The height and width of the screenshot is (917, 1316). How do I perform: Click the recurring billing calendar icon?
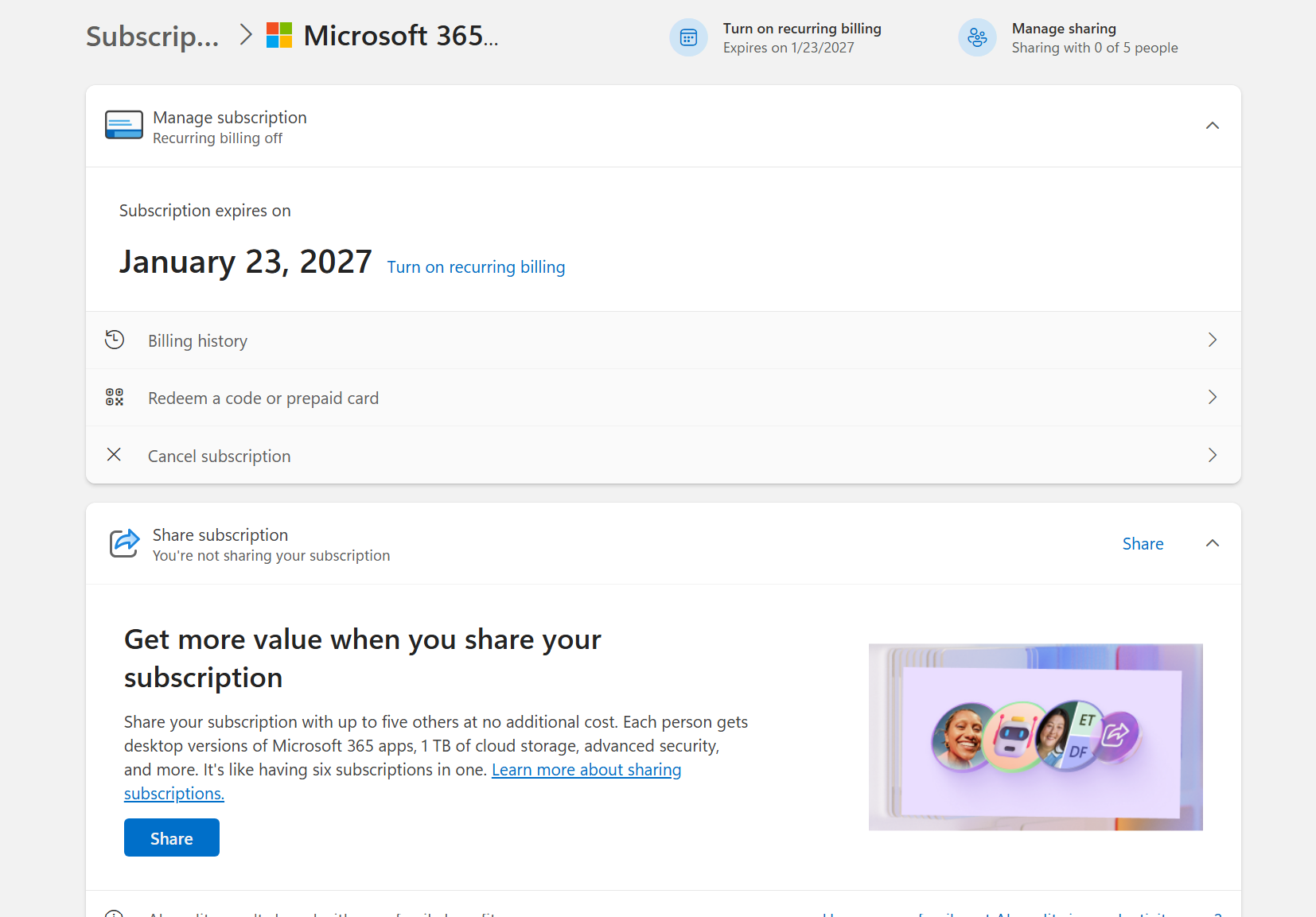point(688,37)
